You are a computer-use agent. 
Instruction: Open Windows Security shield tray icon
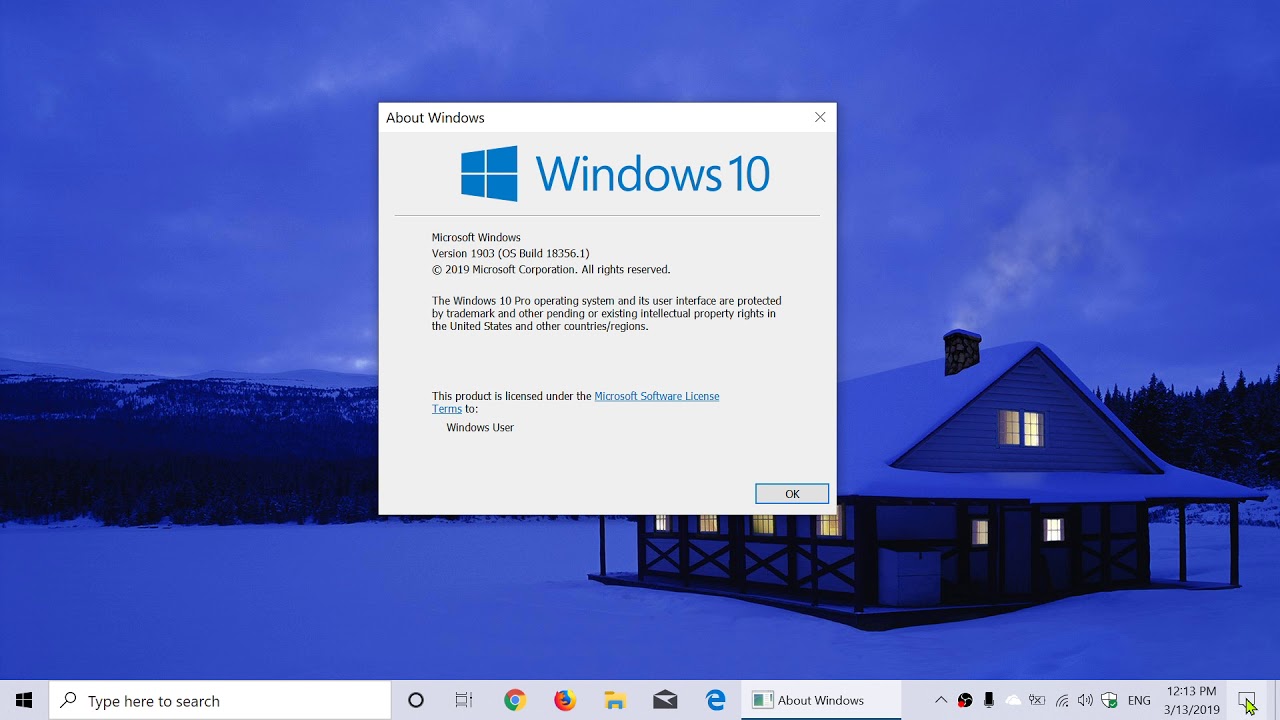coord(1109,700)
